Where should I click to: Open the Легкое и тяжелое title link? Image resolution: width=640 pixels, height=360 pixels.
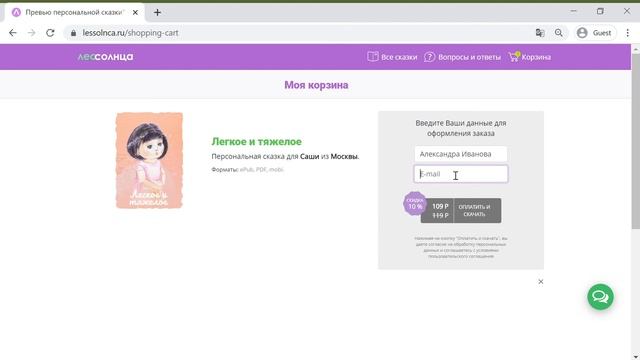click(x=256, y=142)
